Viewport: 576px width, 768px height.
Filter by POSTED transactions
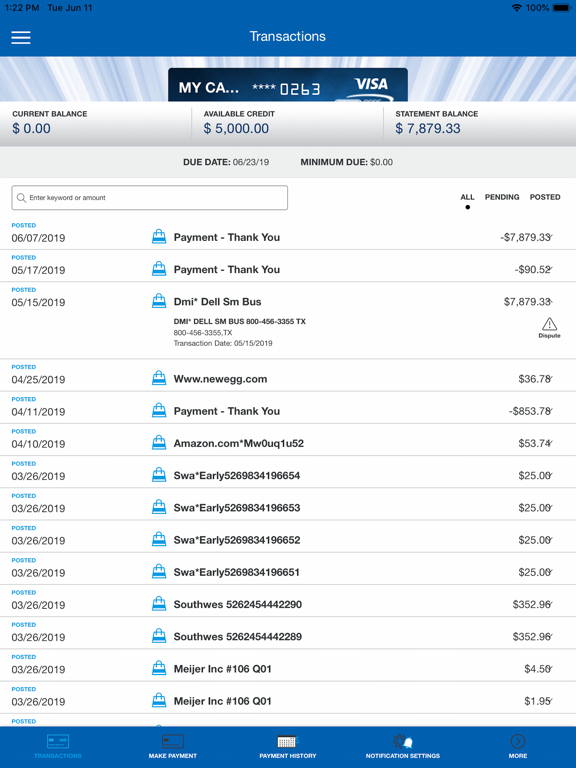[545, 197]
